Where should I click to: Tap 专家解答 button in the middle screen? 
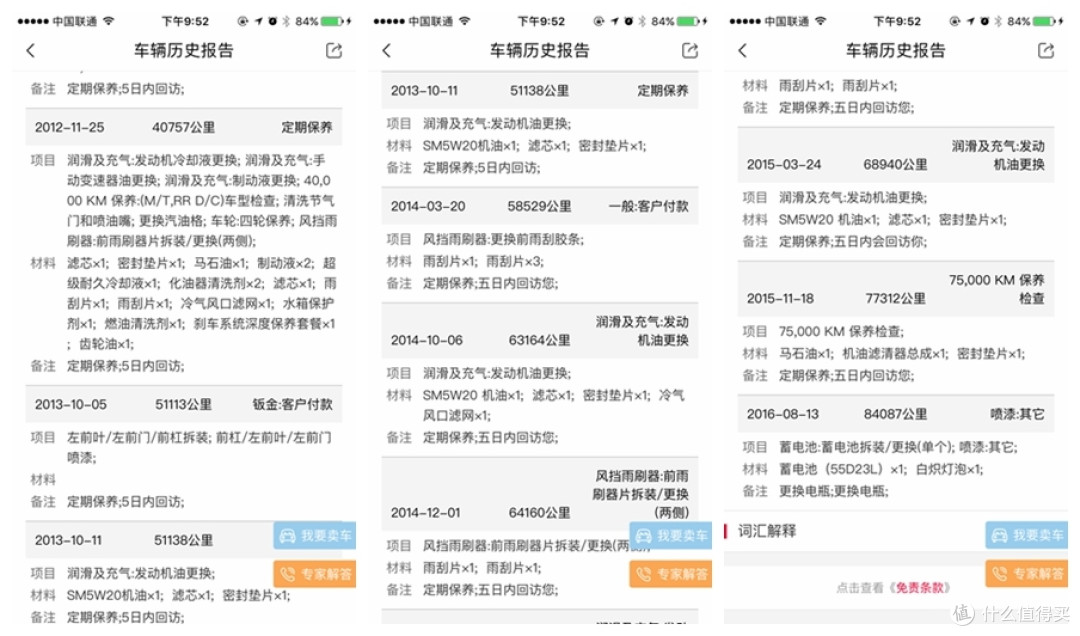tap(671, 574)
